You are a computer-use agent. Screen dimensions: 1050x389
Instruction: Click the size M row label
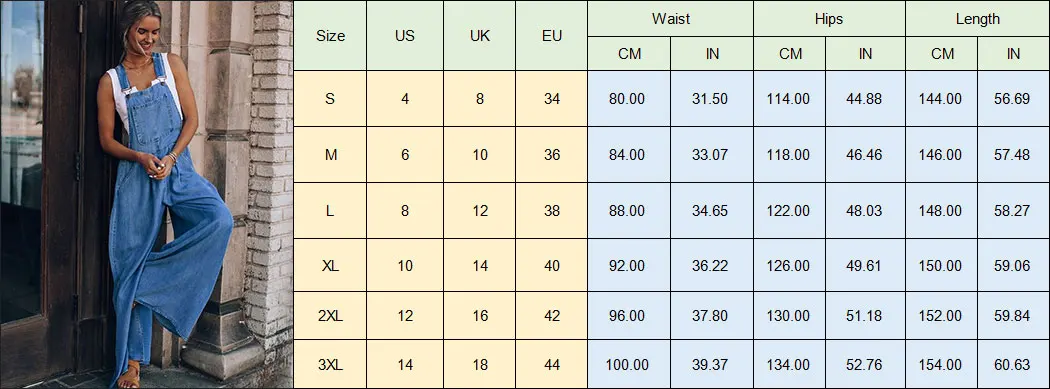[330, 155]
